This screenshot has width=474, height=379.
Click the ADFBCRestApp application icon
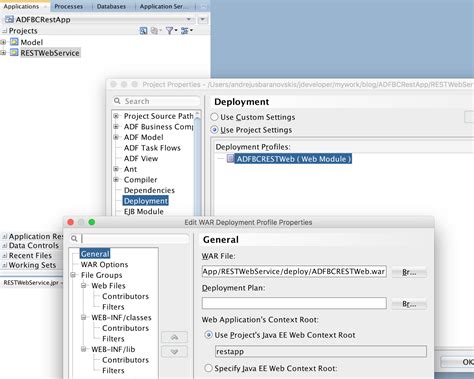(9, 19)
